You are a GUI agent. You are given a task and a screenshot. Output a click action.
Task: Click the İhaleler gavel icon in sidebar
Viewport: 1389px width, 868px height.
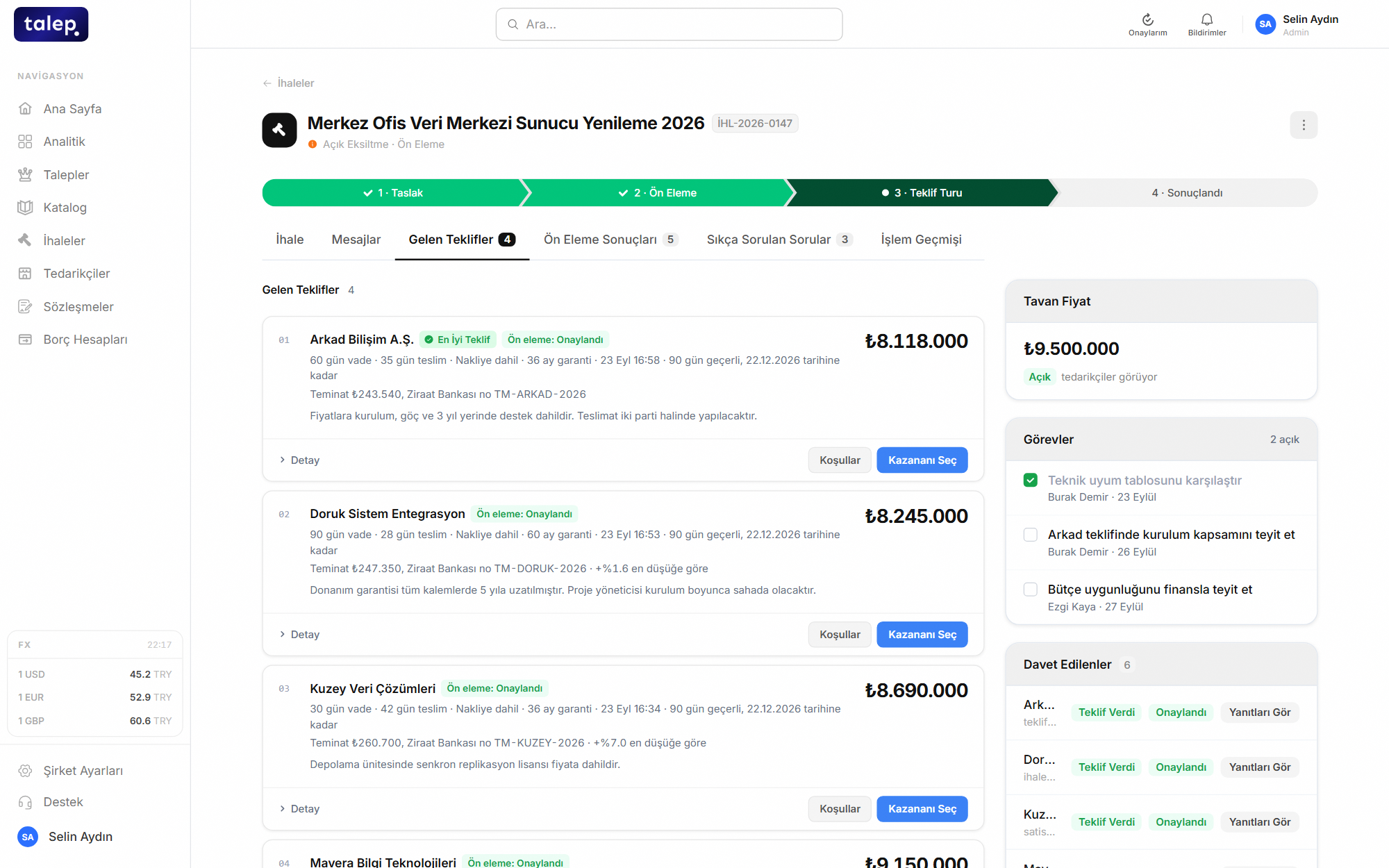[25, 240]
